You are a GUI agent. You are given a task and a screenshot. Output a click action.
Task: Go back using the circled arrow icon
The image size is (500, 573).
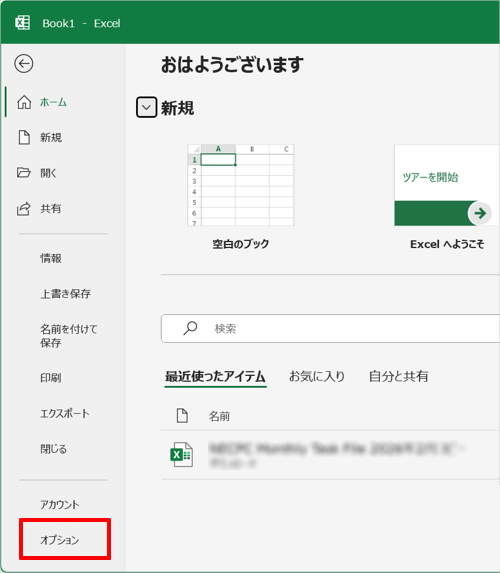point(24,64)
